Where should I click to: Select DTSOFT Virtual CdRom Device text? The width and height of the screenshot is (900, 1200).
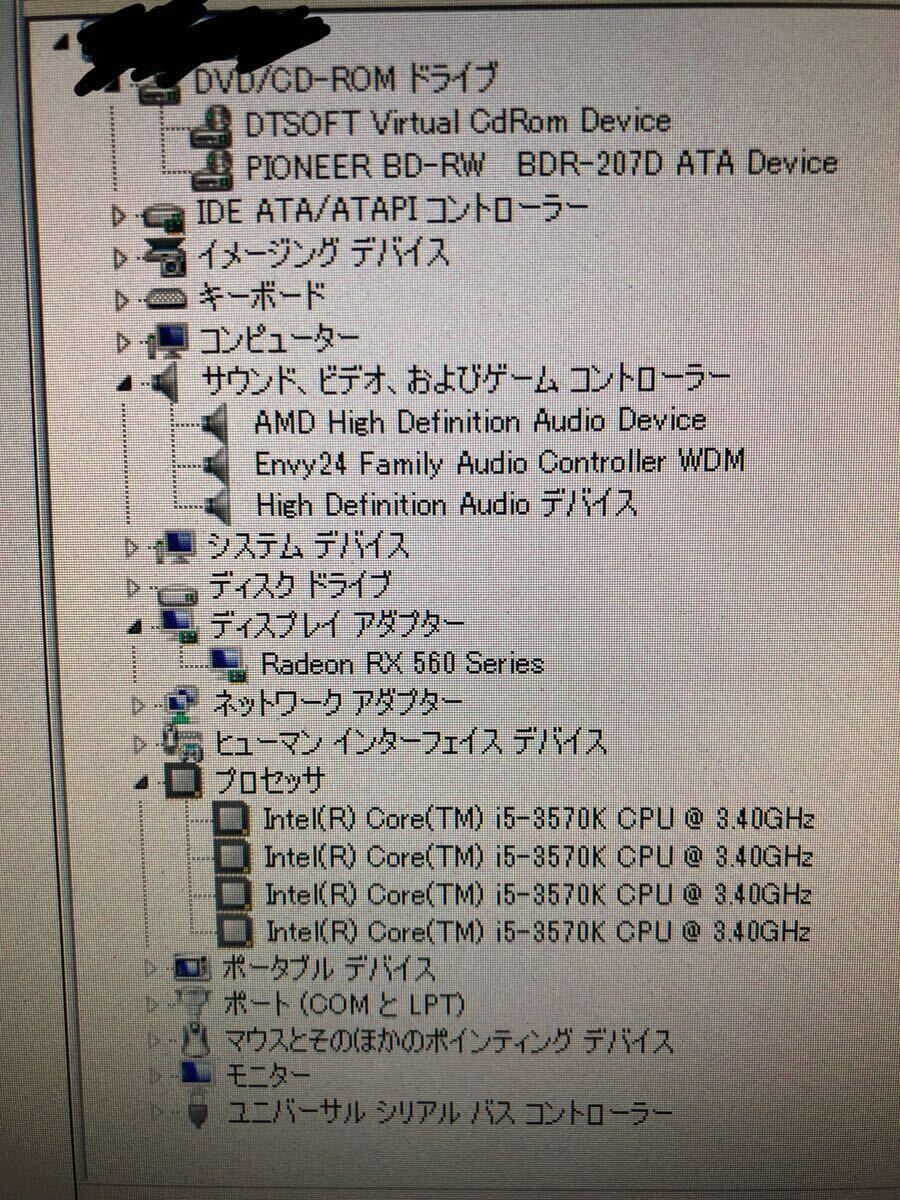[456, 122]
